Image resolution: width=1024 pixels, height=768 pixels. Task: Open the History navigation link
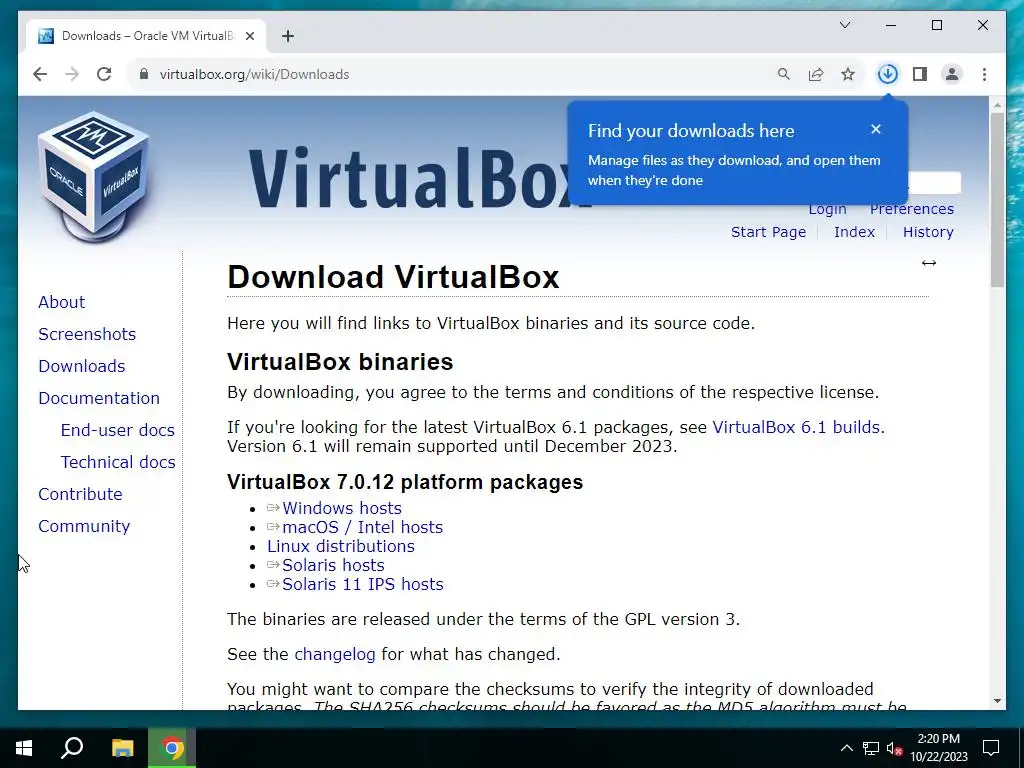point(928,232)
